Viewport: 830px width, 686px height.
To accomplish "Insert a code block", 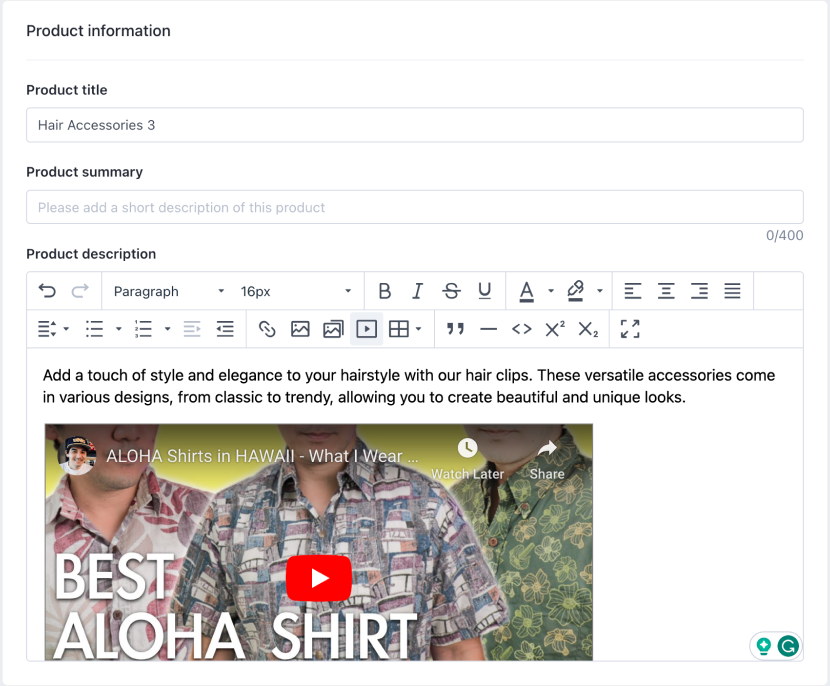I will (522, 329).
